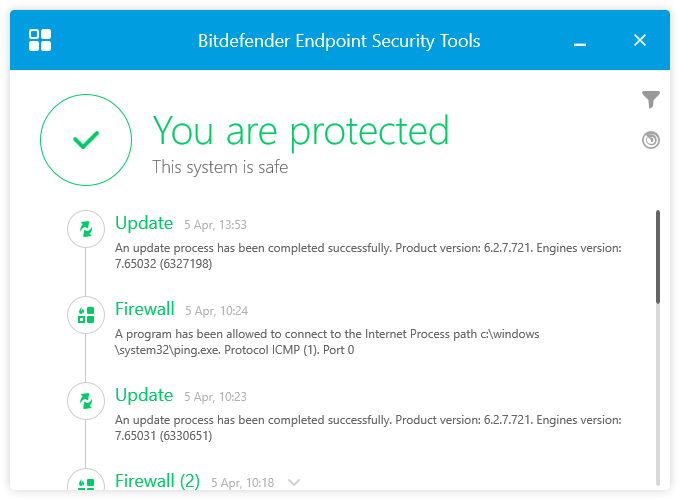Open the Firewall (2) grouped entry
The height and width of the screenshot is (500, 680).
tap(157, 481)
